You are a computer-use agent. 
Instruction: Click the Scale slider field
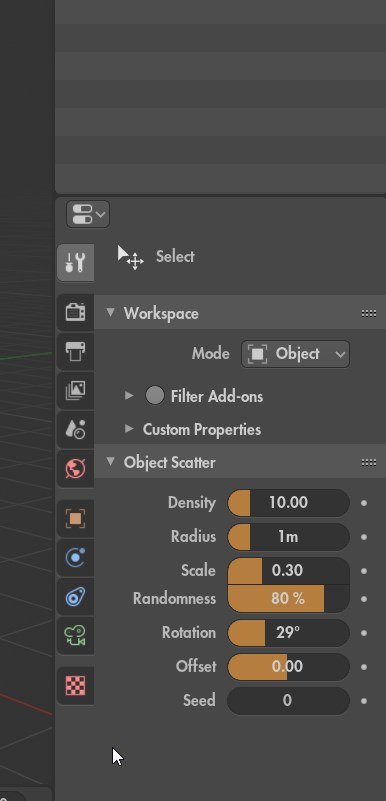tap(288, 571)
